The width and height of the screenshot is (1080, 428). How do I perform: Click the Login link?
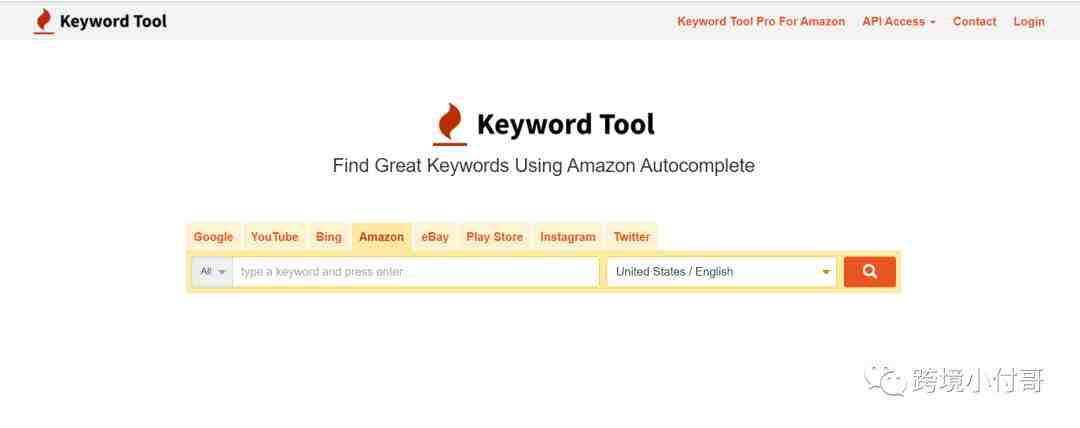pos(1029,21)
